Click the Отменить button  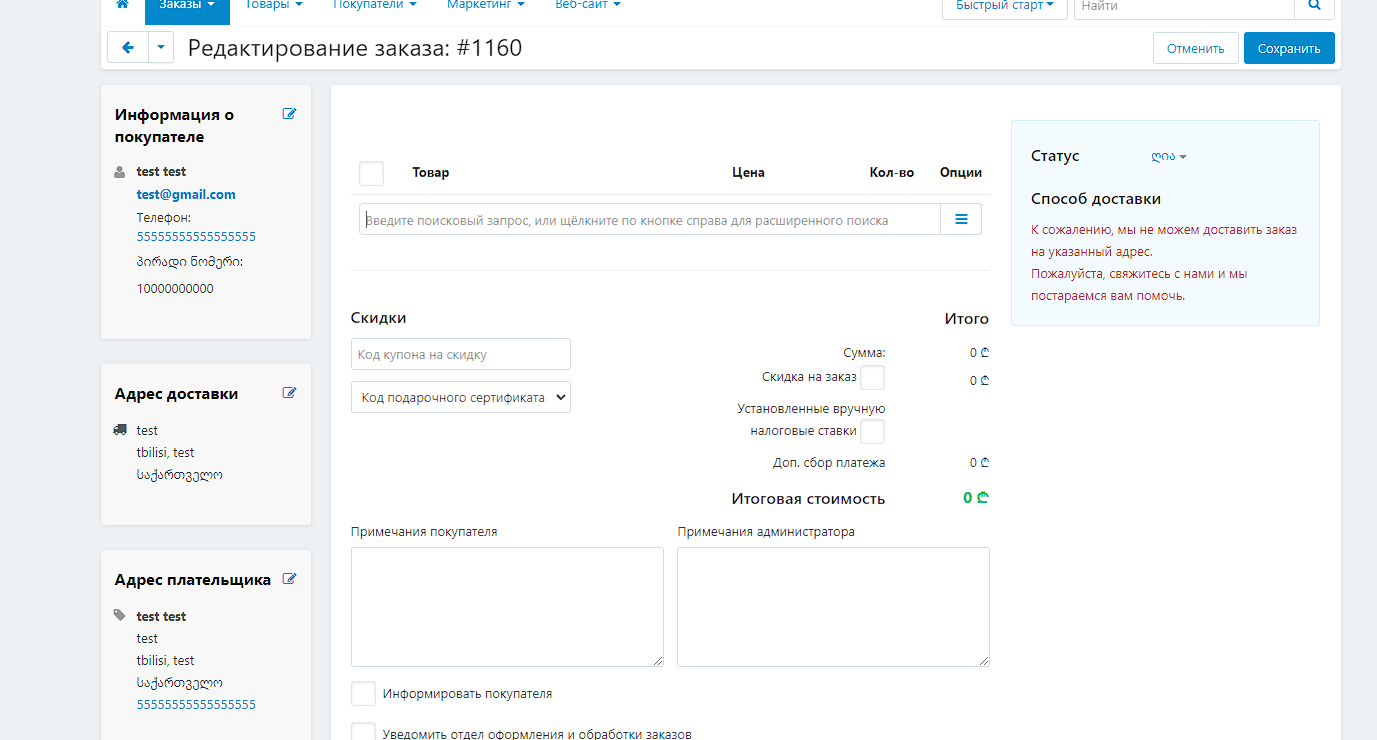1196,48
